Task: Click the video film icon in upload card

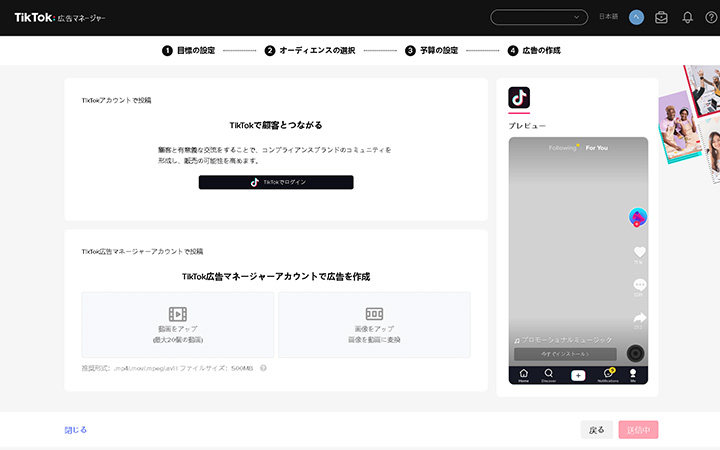Action: (x=178, y=314)
